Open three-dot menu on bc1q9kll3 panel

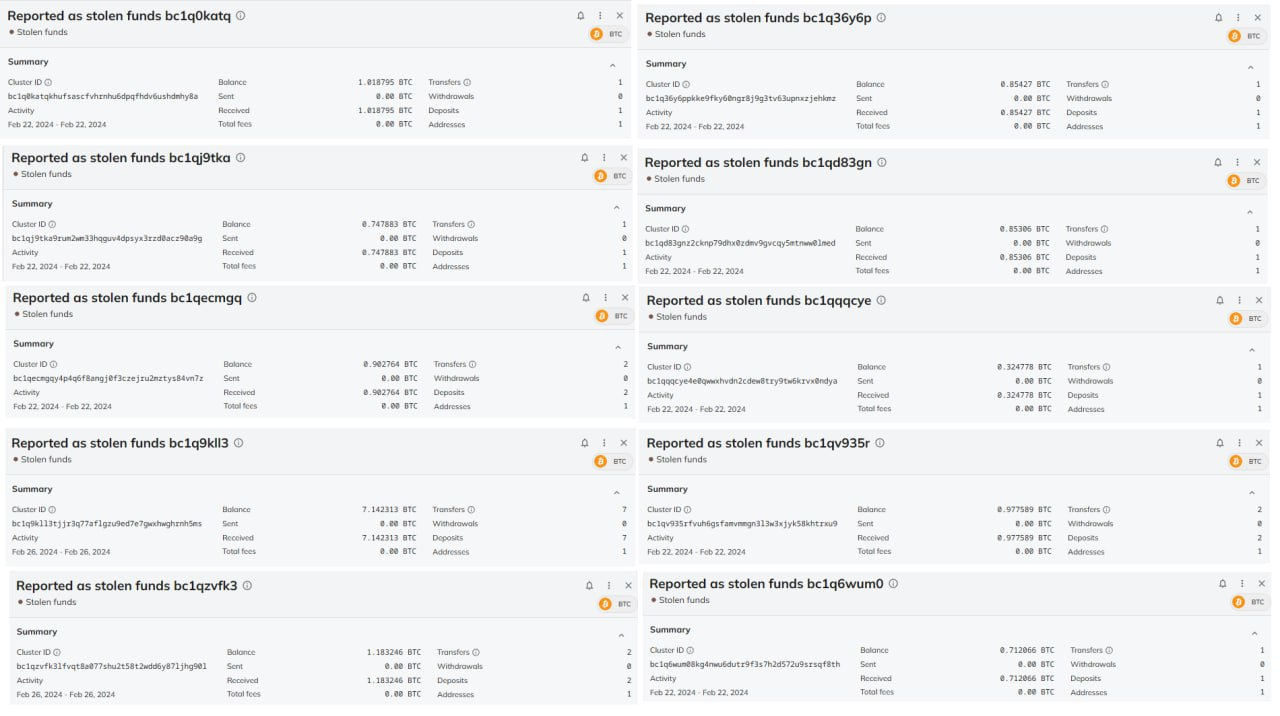604,443
